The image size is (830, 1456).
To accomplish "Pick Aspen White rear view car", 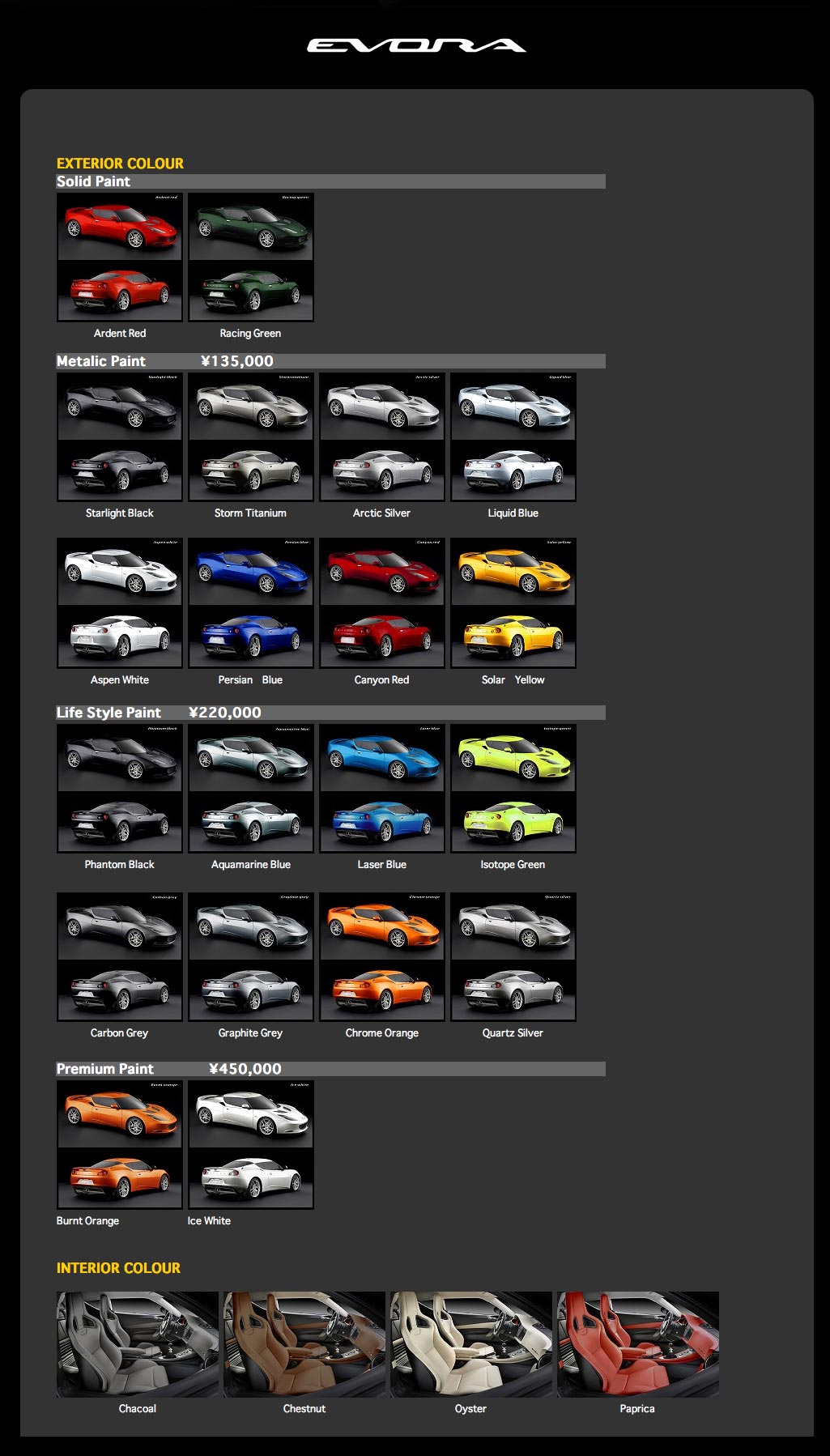I will click(x=120, y=636).
